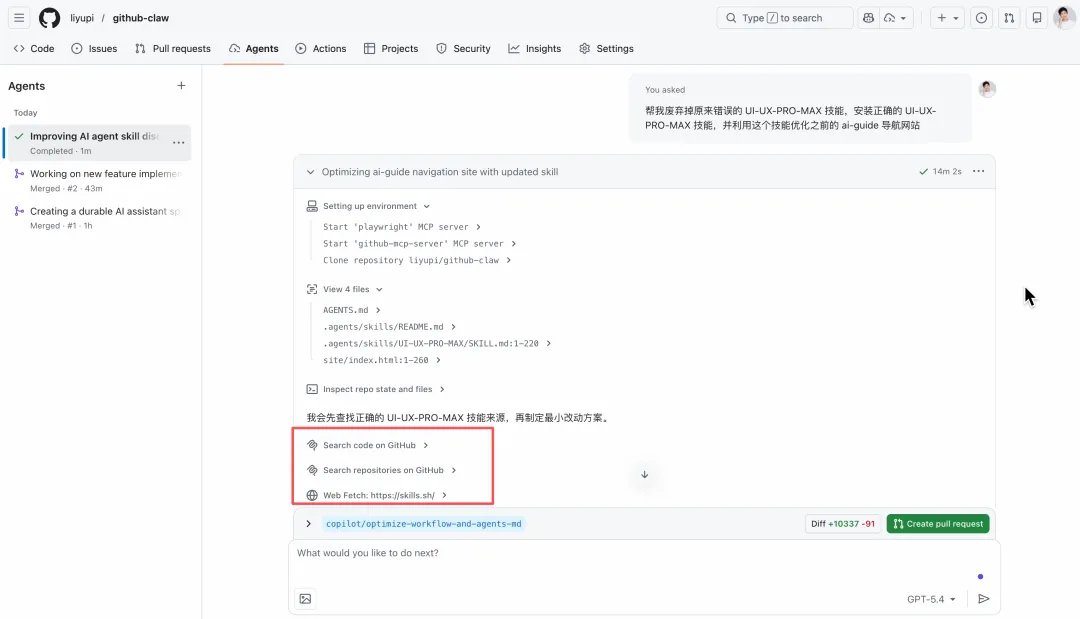Open the Copilot chat icon
This screenshot has height=619, width=1080.
click(868, 18)
